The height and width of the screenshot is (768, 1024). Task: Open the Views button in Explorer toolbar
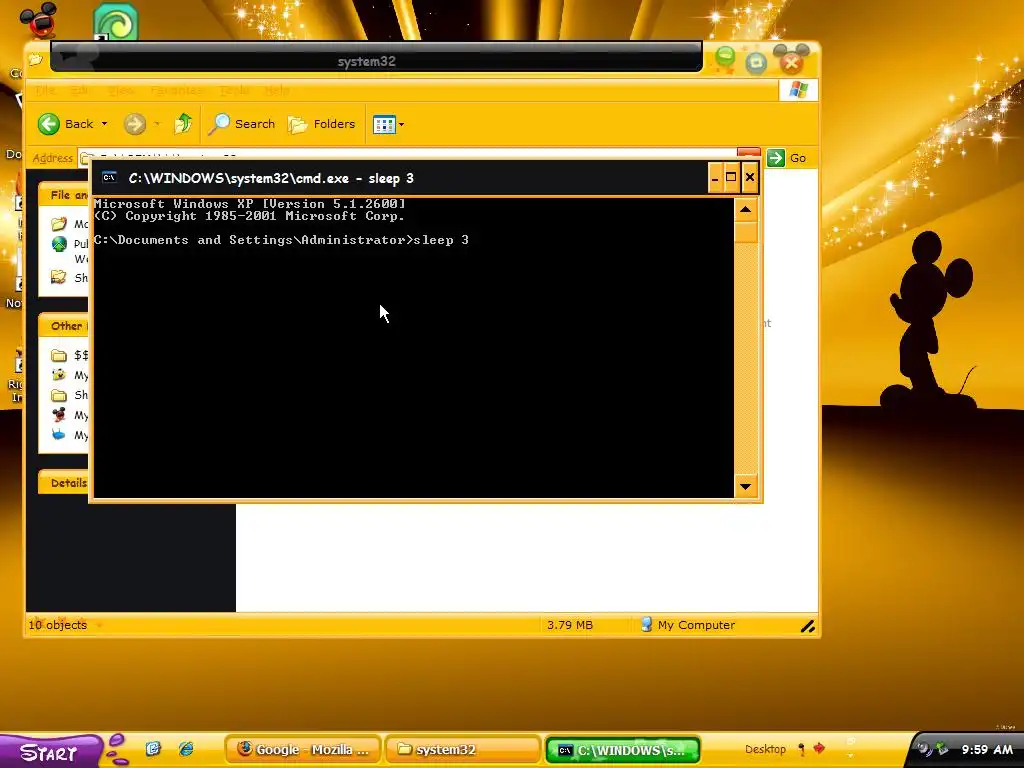coord(384,124)
